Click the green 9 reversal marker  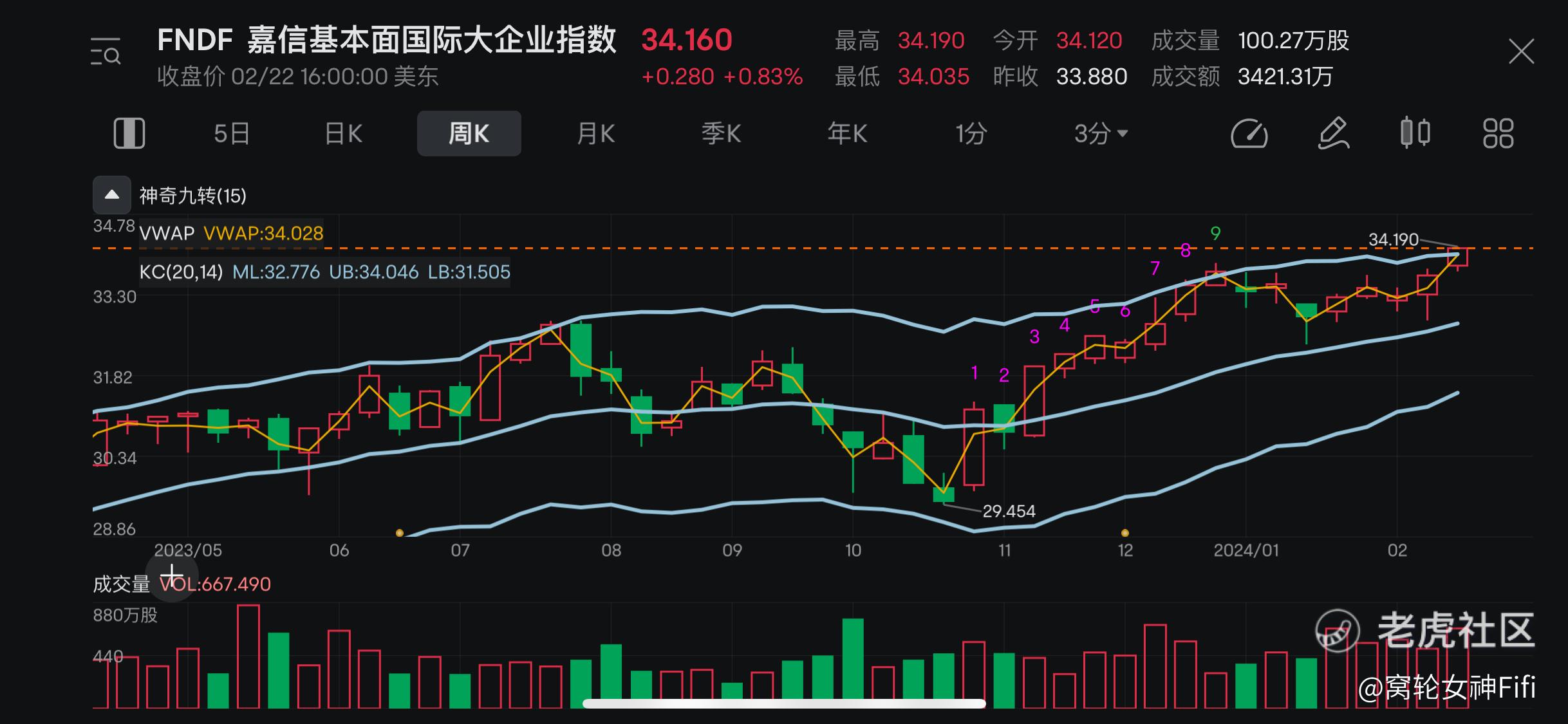point(1215,233)
